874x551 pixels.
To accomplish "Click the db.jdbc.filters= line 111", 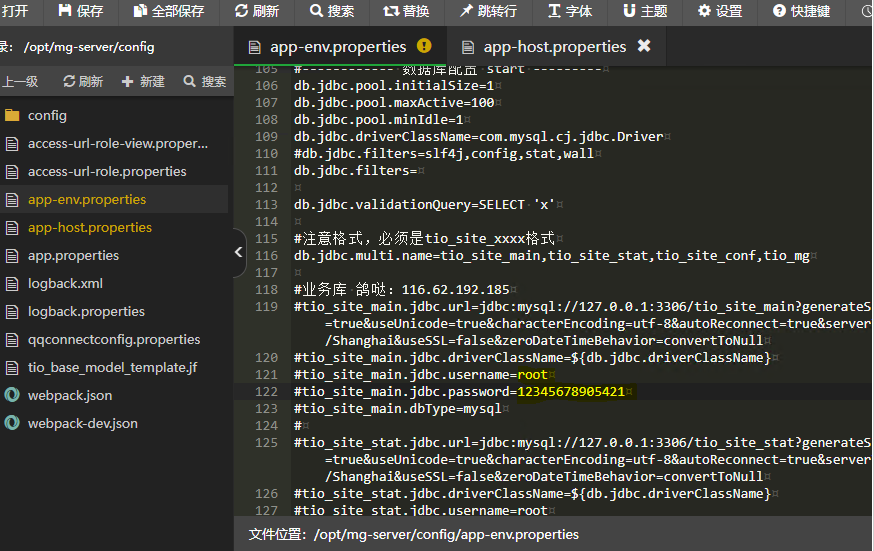I will 355,170.
